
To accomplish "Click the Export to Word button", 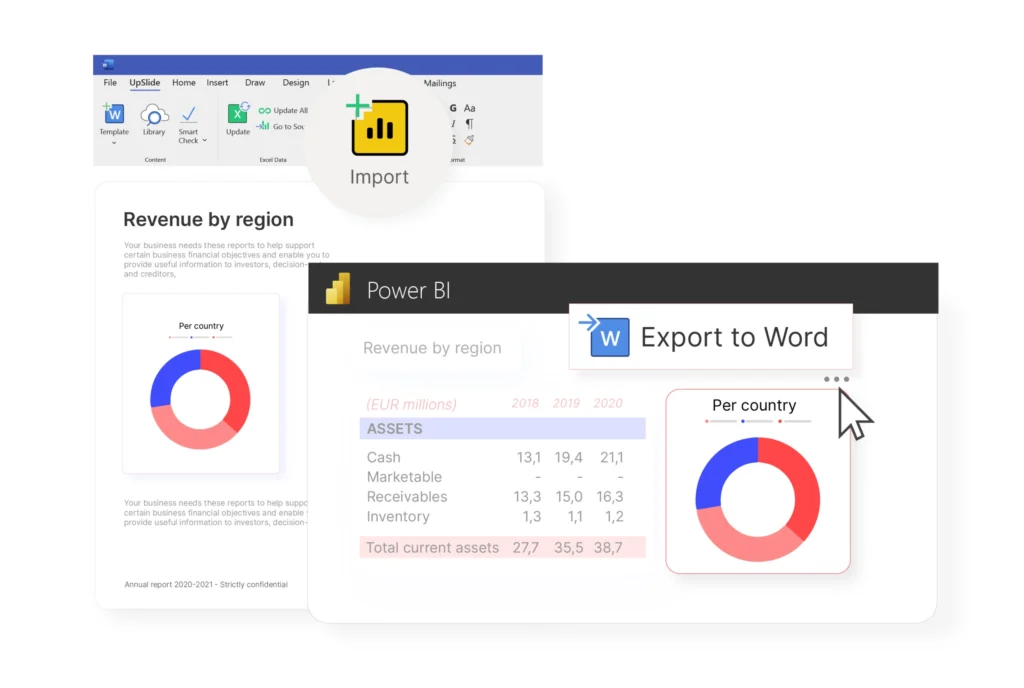I will [734, 337].
